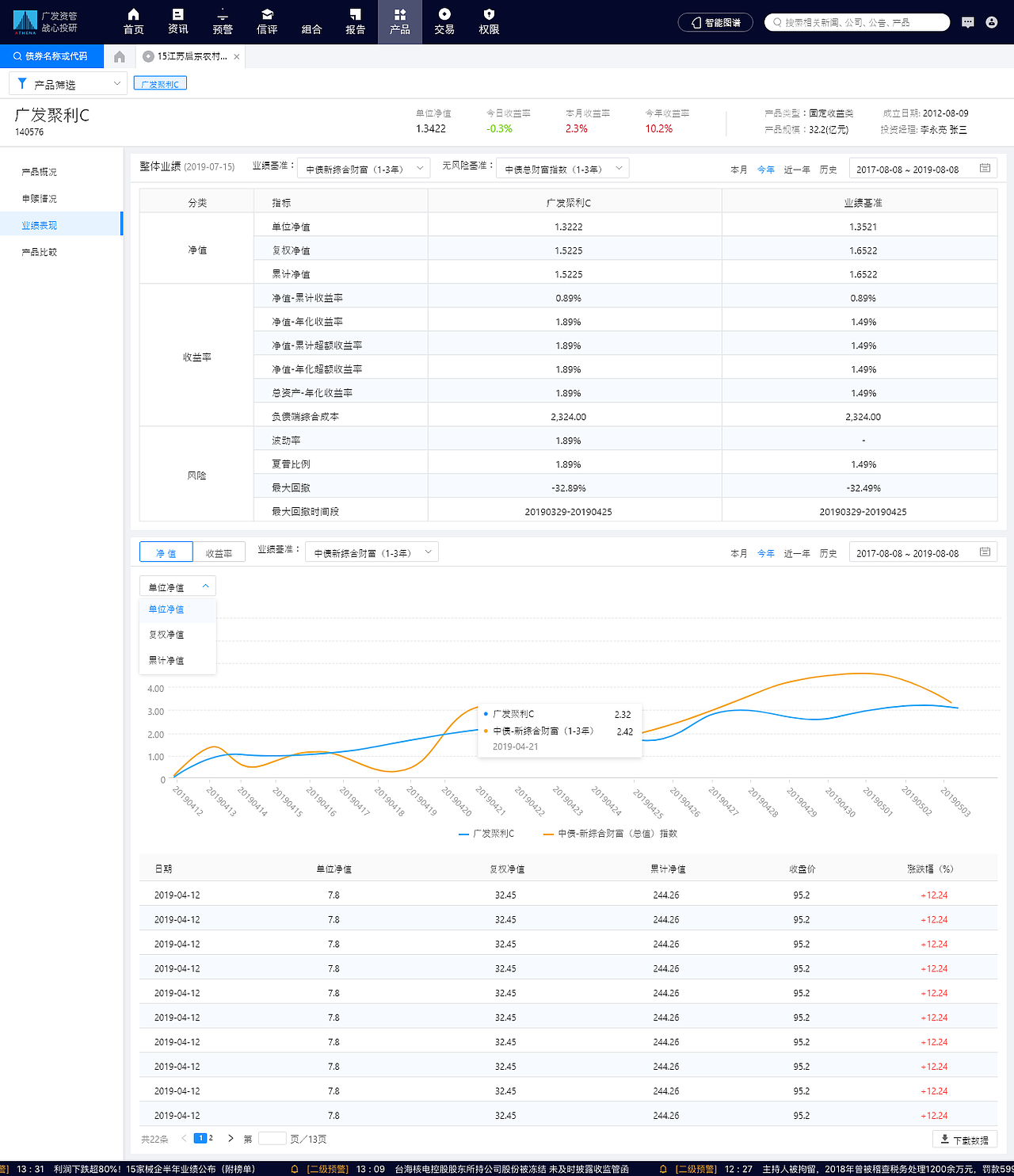Open the 权限 permissions nav icon
Screen dimensions: 1014x1176
[x=489, y=21]
